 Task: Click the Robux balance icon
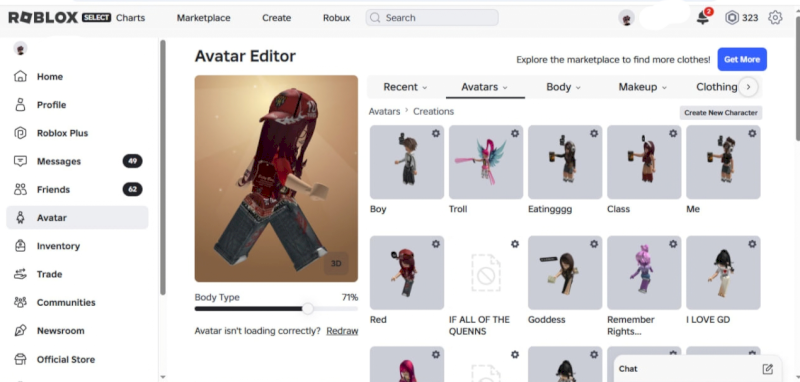click(x=732, y=18)
